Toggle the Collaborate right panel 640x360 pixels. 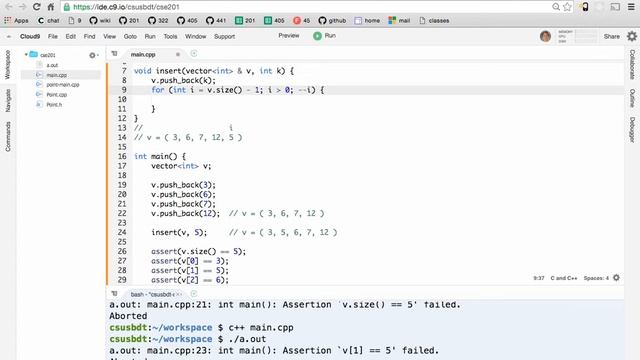point(632,64)
